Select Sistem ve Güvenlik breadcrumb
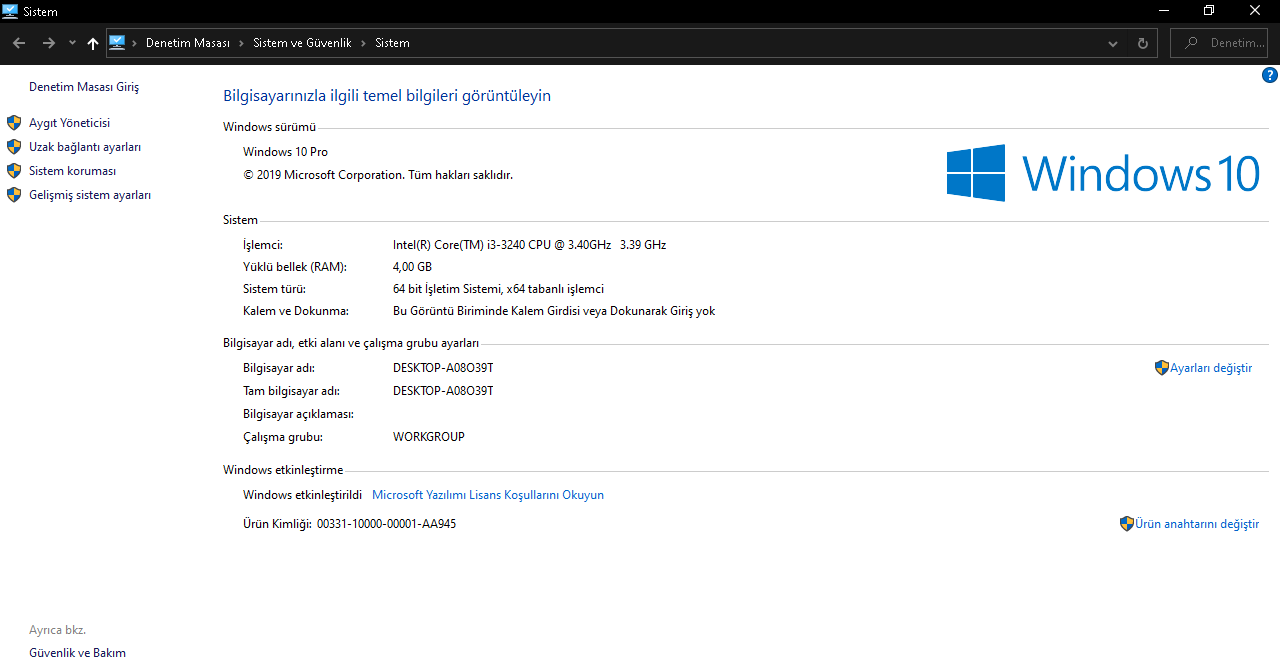1280x657 pixels. click(302, 43)
